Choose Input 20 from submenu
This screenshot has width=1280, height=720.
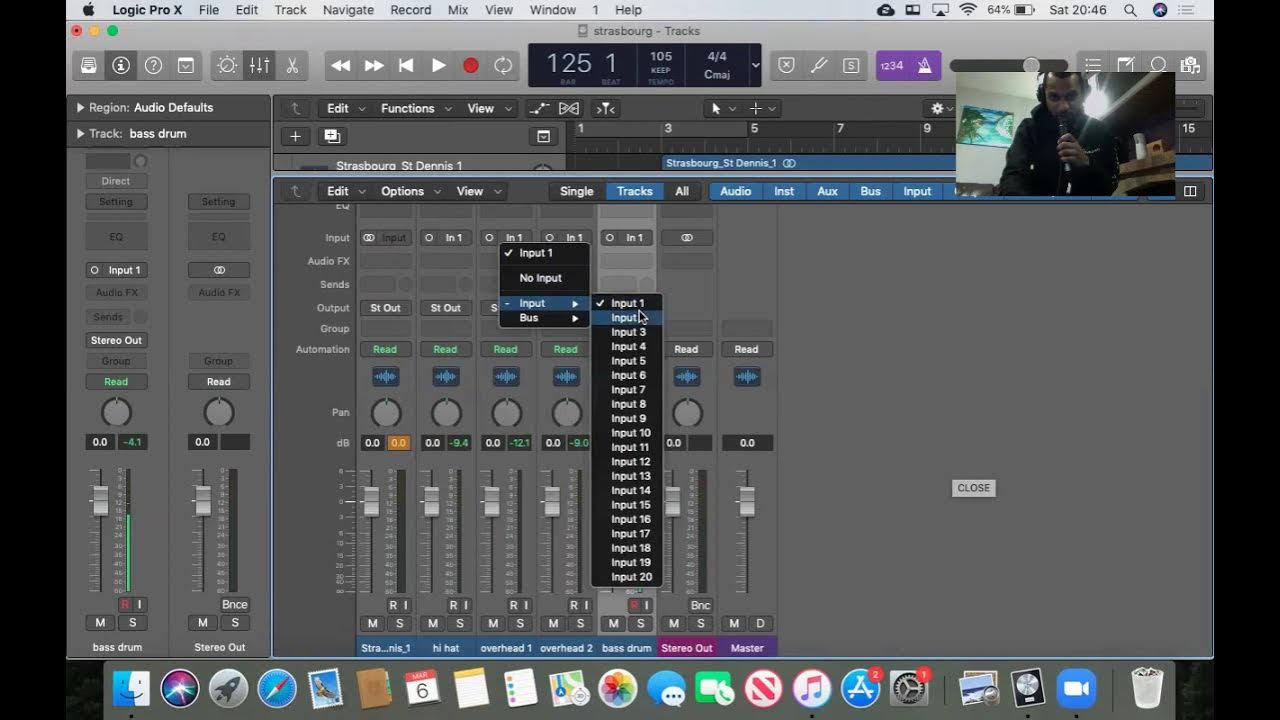click(631, 577)
